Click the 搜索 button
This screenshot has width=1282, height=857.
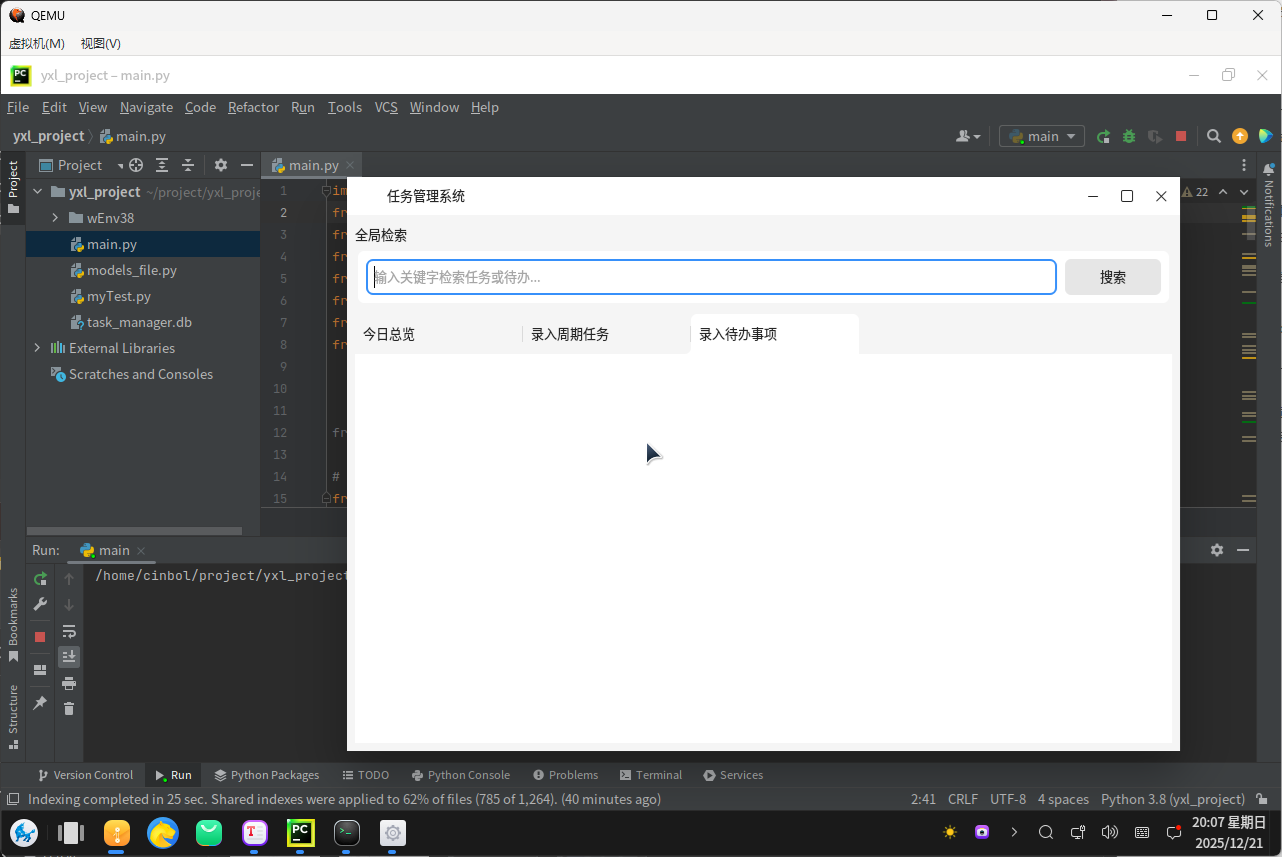1113,277
